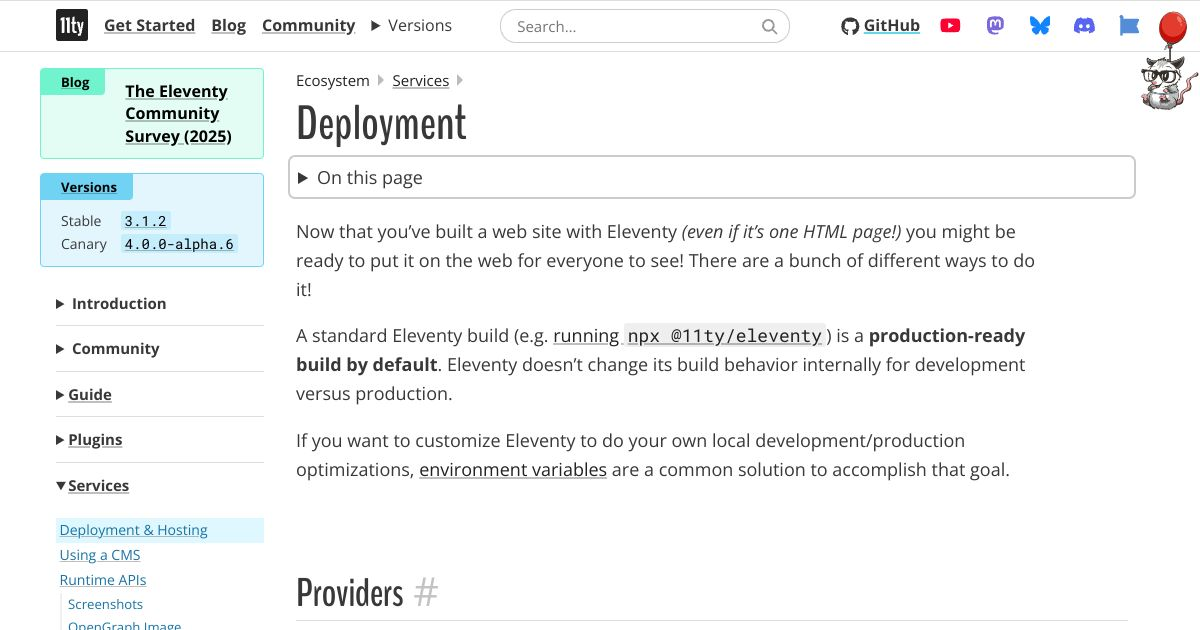Viewport: 1200px width, 630px height.
Task: Click the 11ty logo in top left
Action: (71, 25)
